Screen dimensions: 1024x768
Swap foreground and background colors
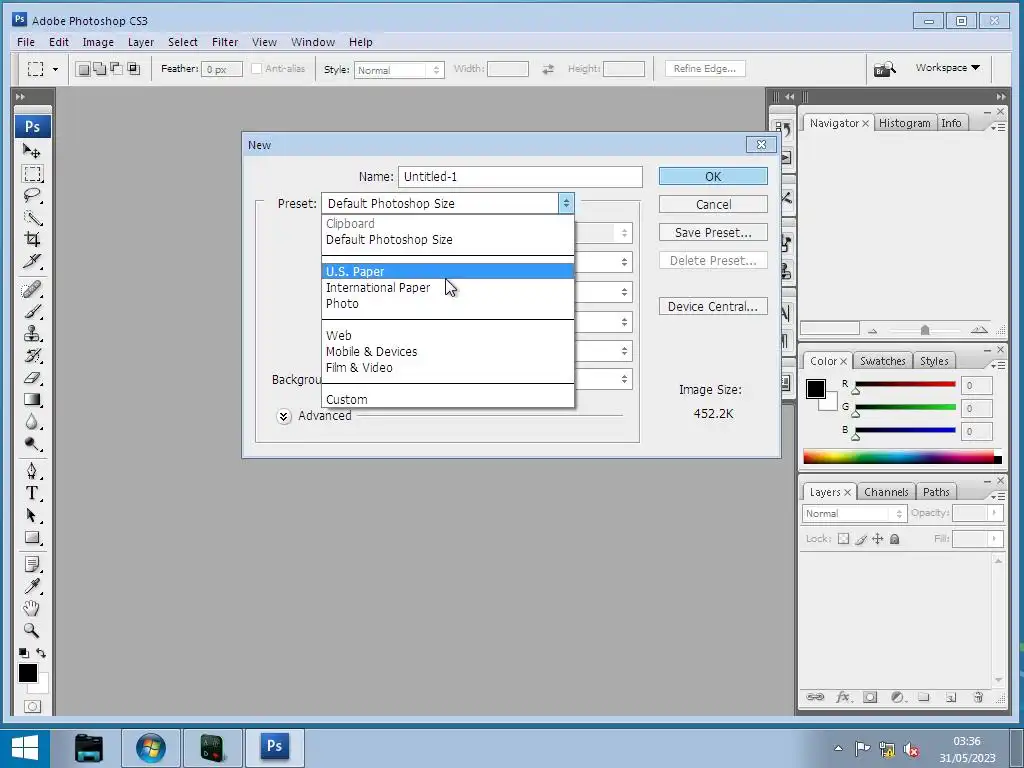[x=41, y=652]
